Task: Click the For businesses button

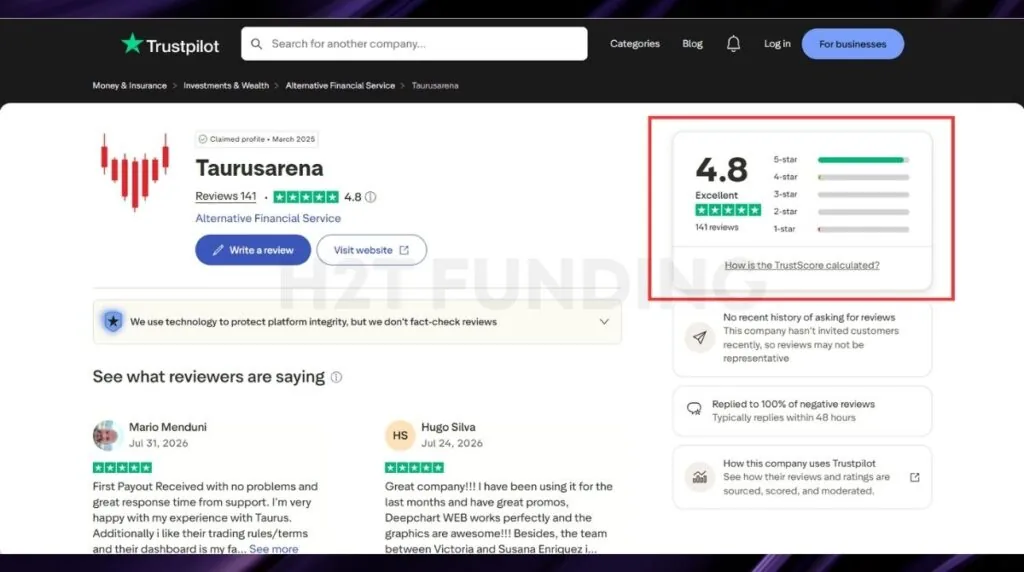Action: (852, 44)
